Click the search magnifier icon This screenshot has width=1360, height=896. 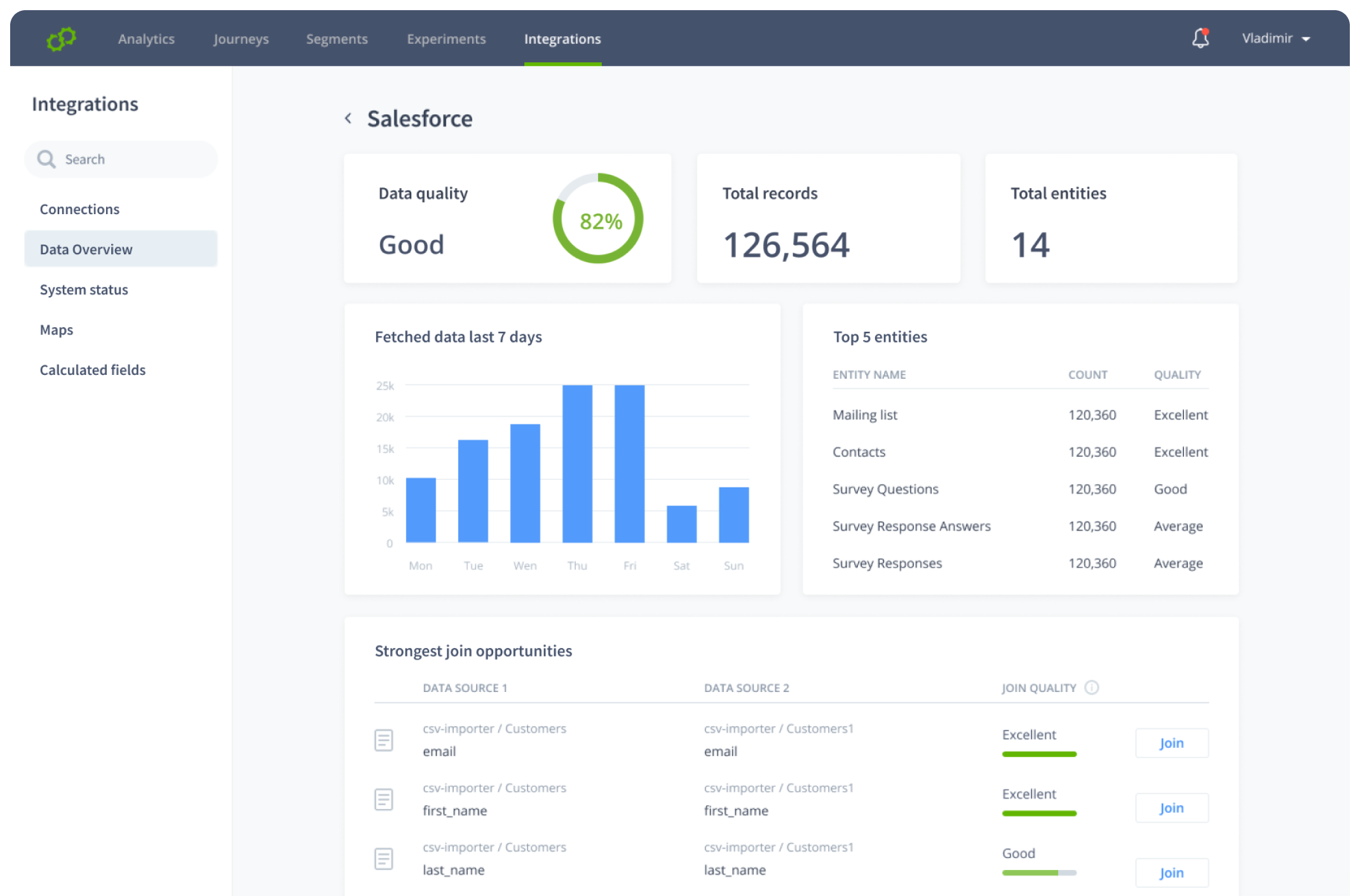46,159
